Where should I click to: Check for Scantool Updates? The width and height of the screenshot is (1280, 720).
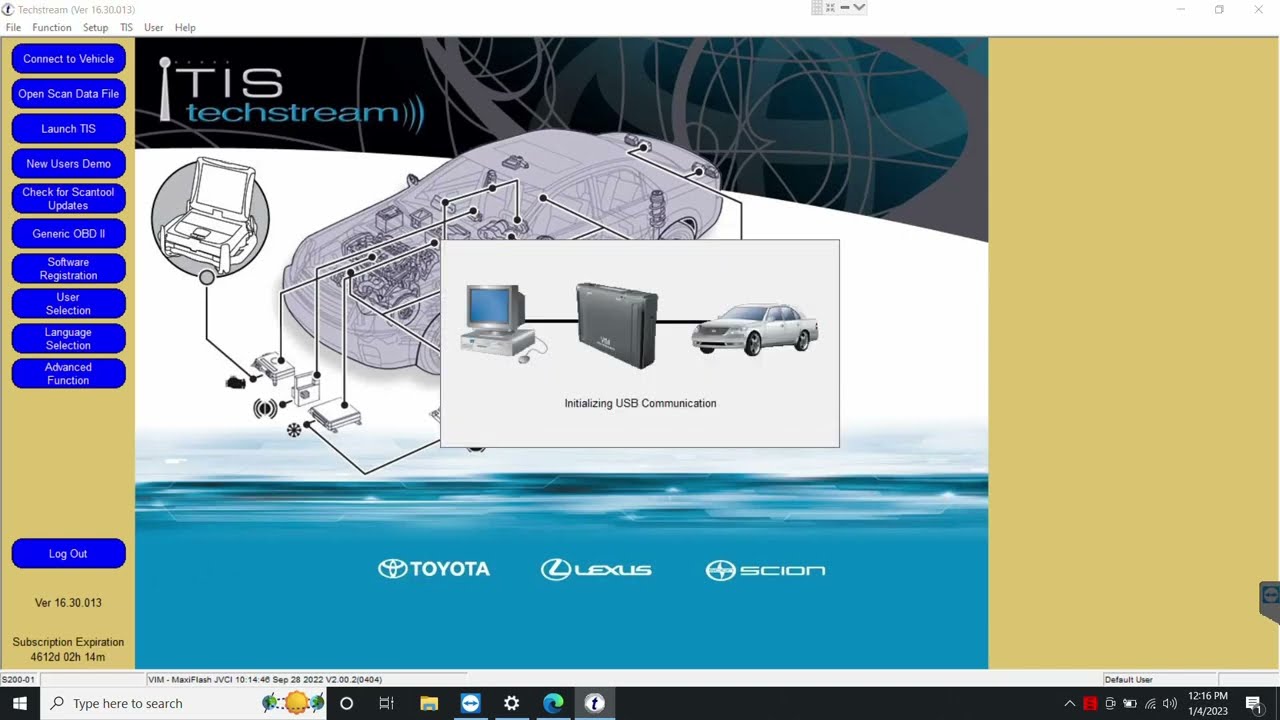[x=68, y=199]
